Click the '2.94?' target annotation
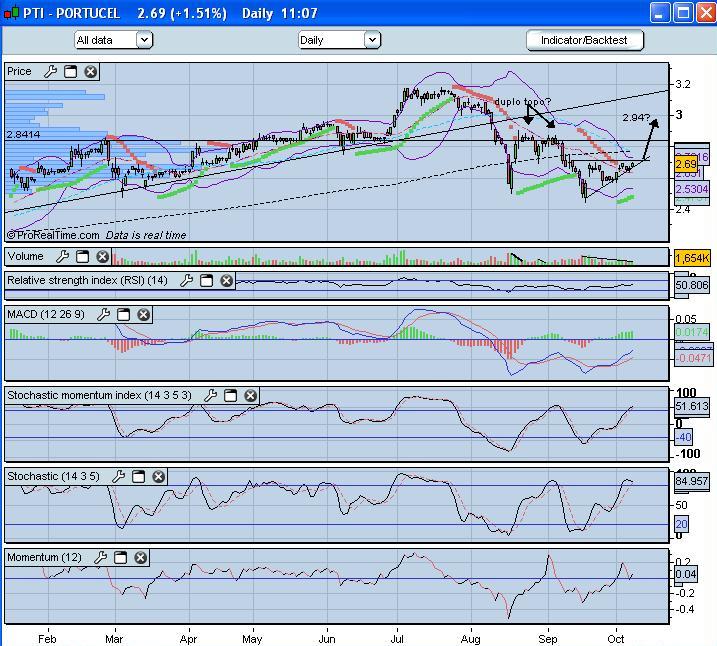Image resolution: width=717 pixels, height=646 pixels. pos(636,118)
